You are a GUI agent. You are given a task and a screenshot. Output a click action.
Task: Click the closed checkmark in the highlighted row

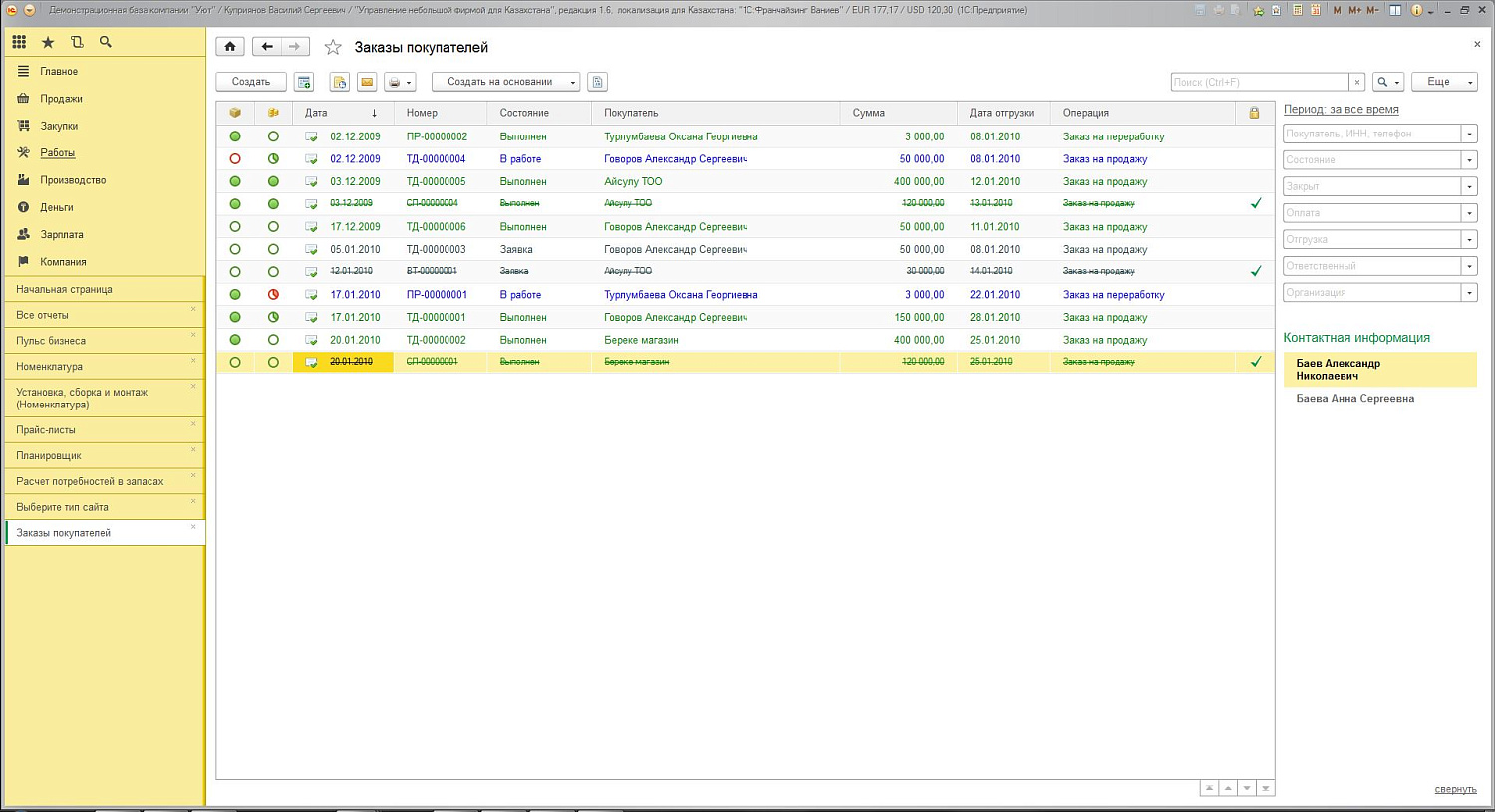tap(1255, 362)
